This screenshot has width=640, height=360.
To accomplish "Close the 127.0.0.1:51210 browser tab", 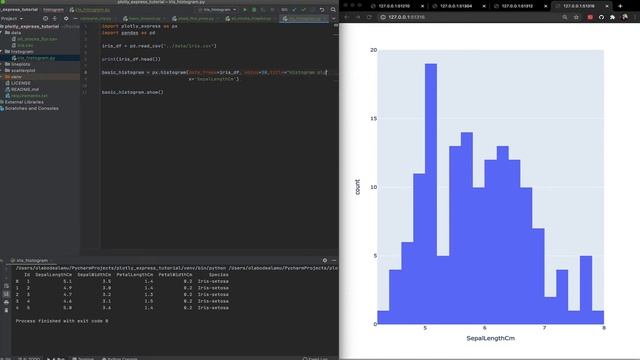I will coord(422,6).
